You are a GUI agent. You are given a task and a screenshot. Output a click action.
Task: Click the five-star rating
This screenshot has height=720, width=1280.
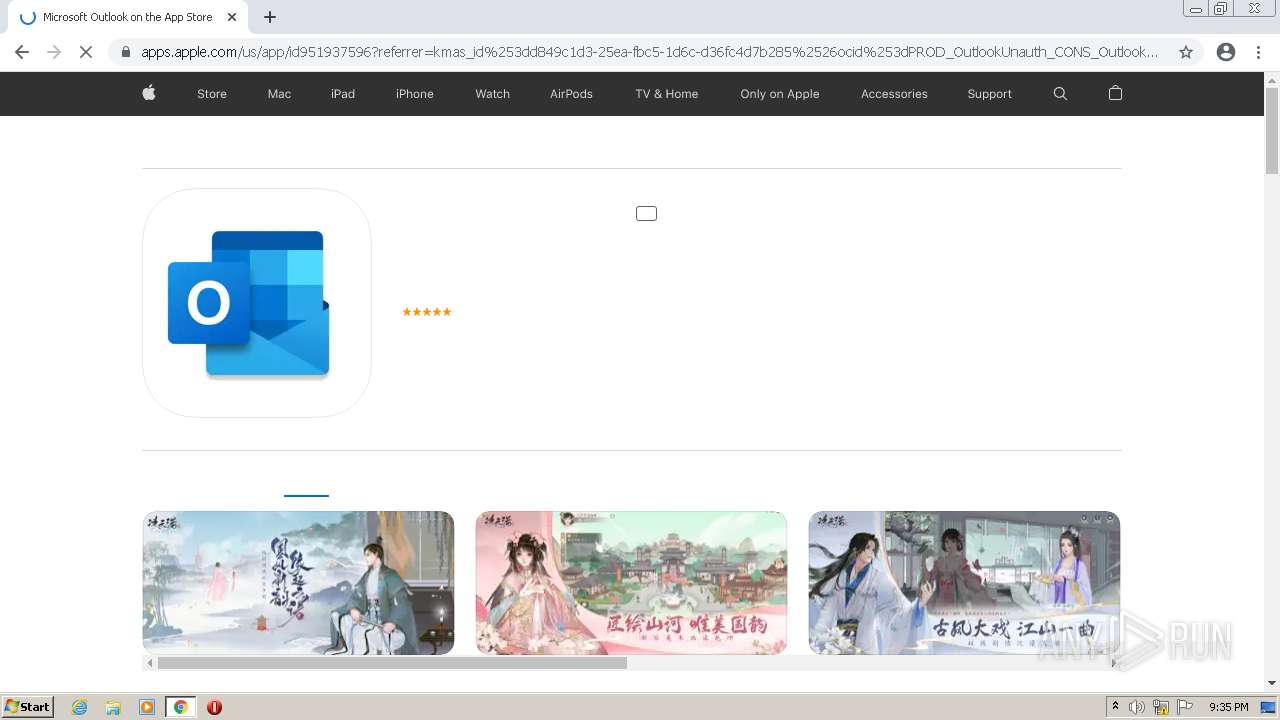pos(427,312)
